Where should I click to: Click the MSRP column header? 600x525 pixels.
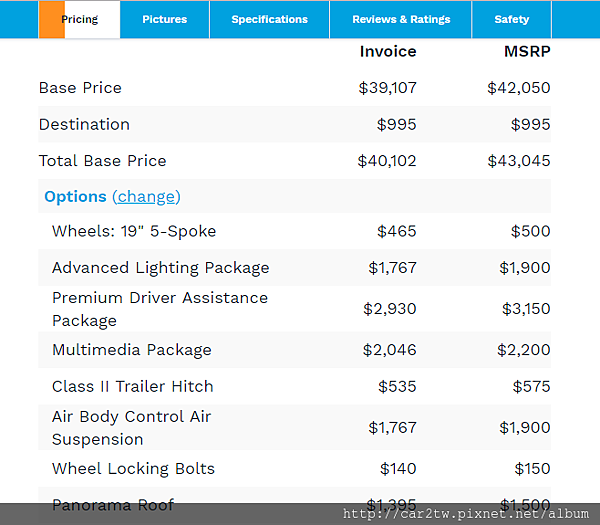coord(526,51)
